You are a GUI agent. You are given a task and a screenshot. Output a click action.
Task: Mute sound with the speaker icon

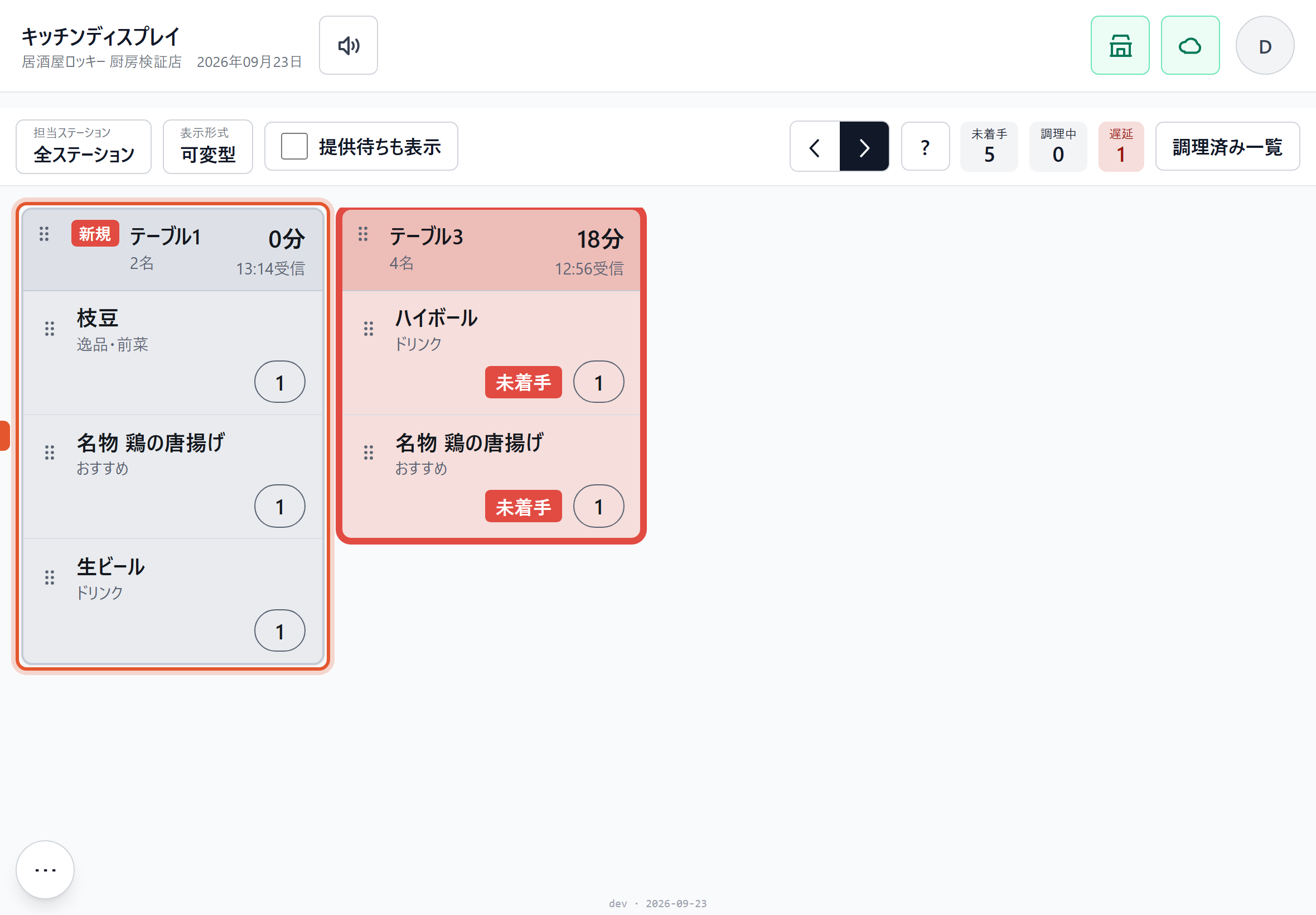(x=348, y=45)
